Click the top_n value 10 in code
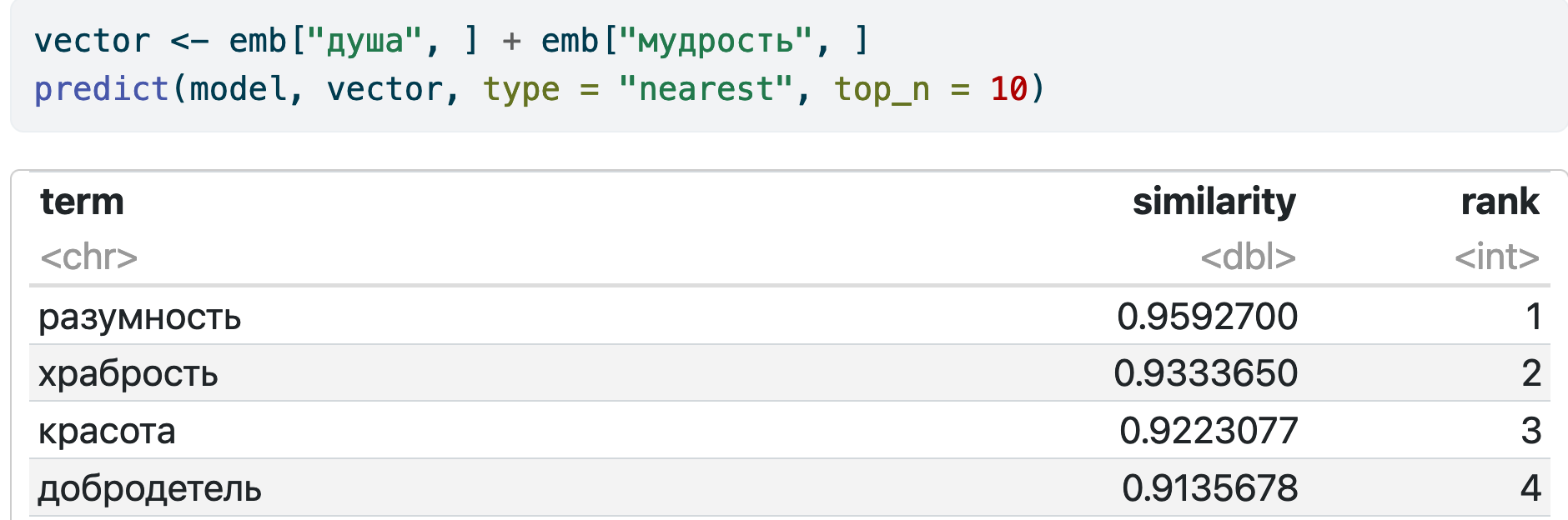 click(x=1008, y=89)
